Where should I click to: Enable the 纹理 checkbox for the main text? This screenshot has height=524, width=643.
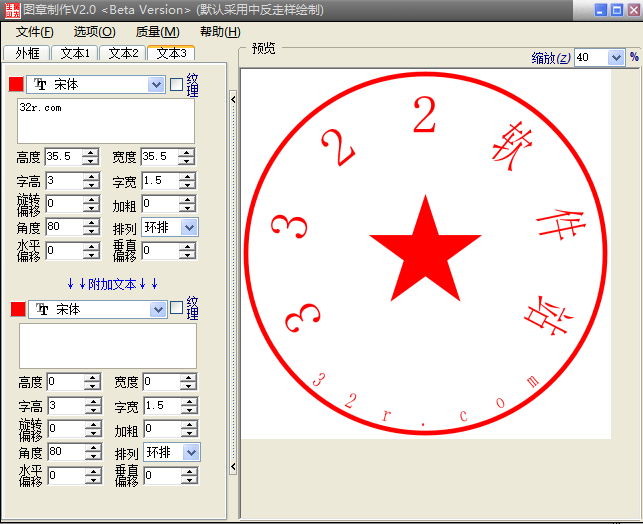pos(177,85)
